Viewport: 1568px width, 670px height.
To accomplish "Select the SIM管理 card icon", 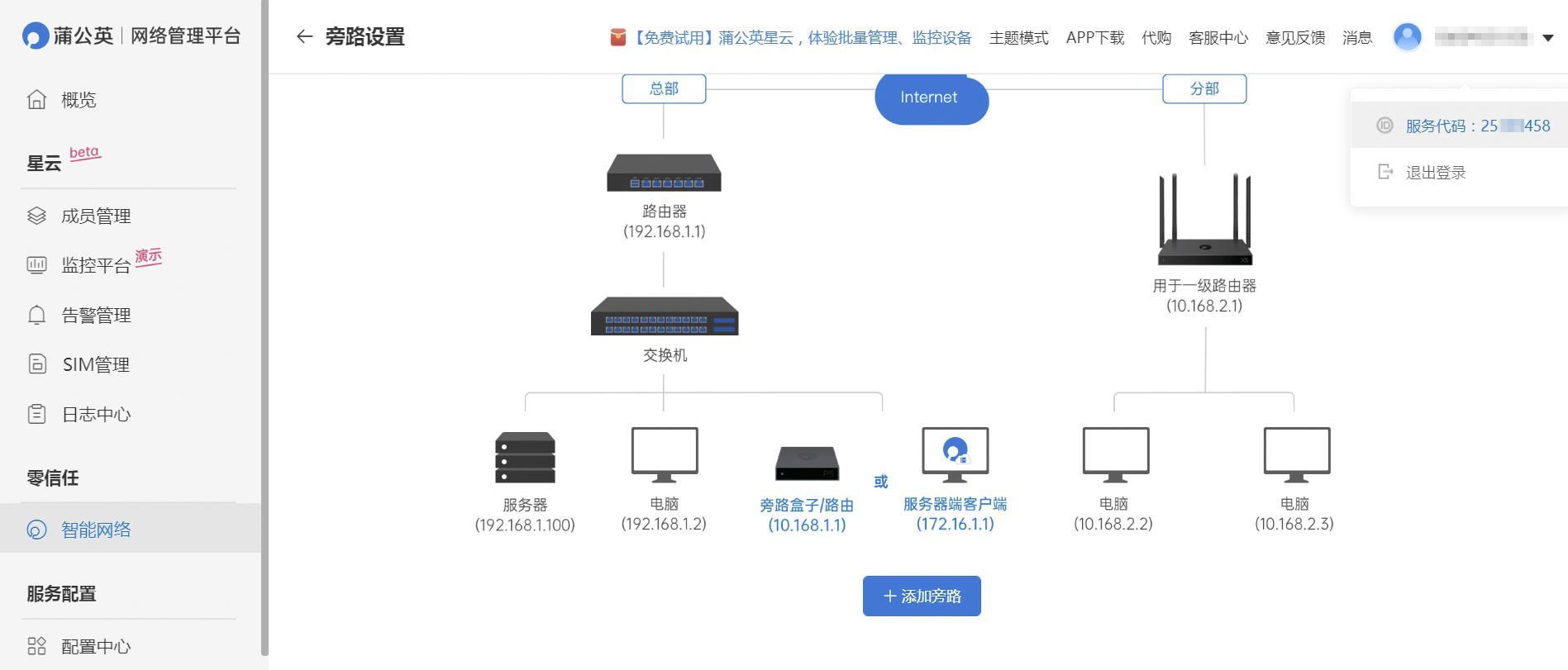I will (x=36, y=364).
